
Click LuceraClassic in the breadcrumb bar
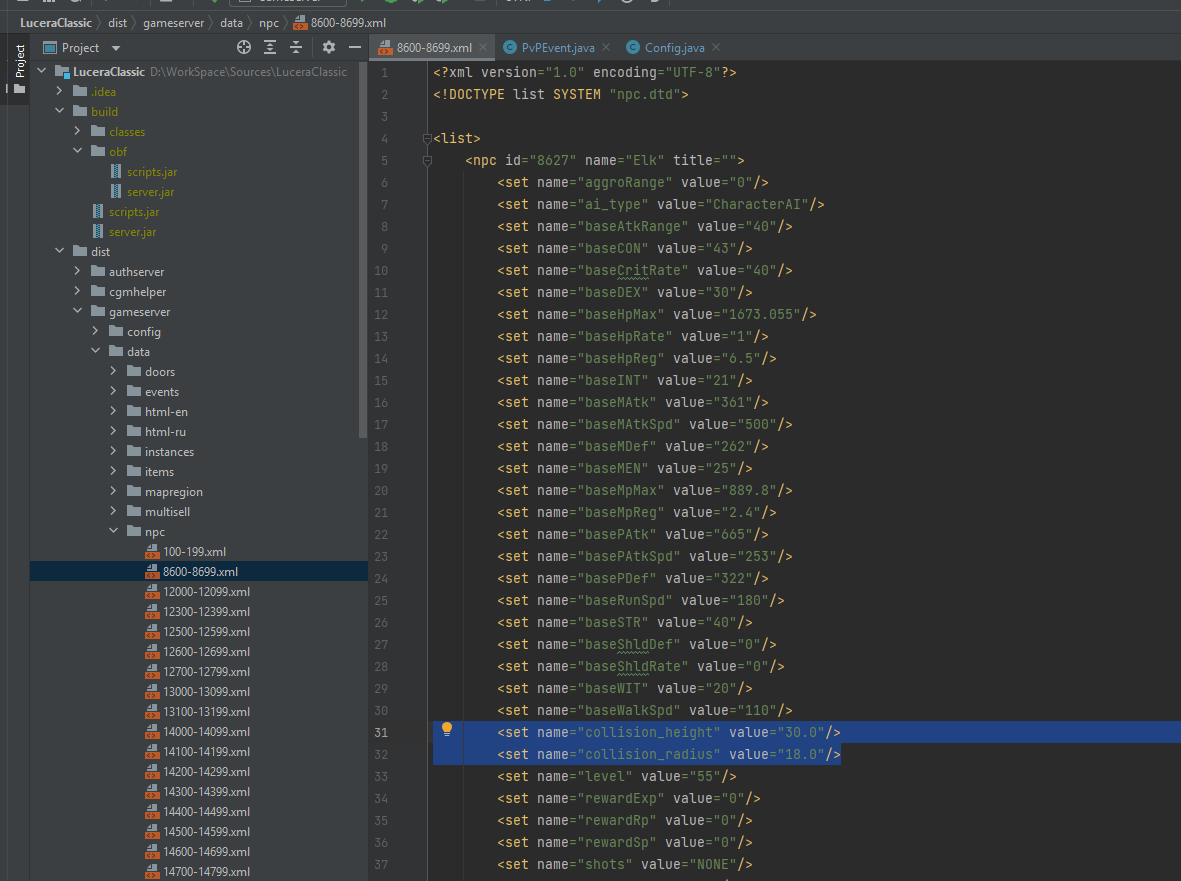(x=56, y=22)
